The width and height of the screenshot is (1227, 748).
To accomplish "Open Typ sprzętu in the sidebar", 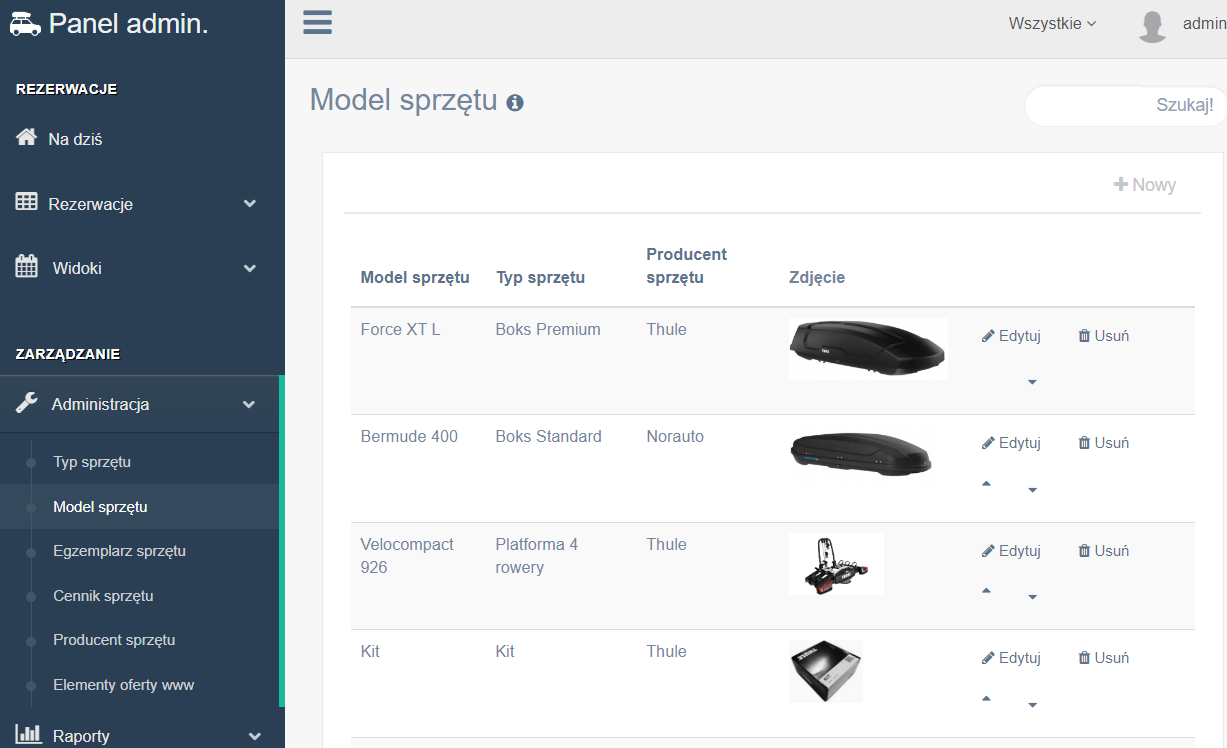I will point(92,462).
